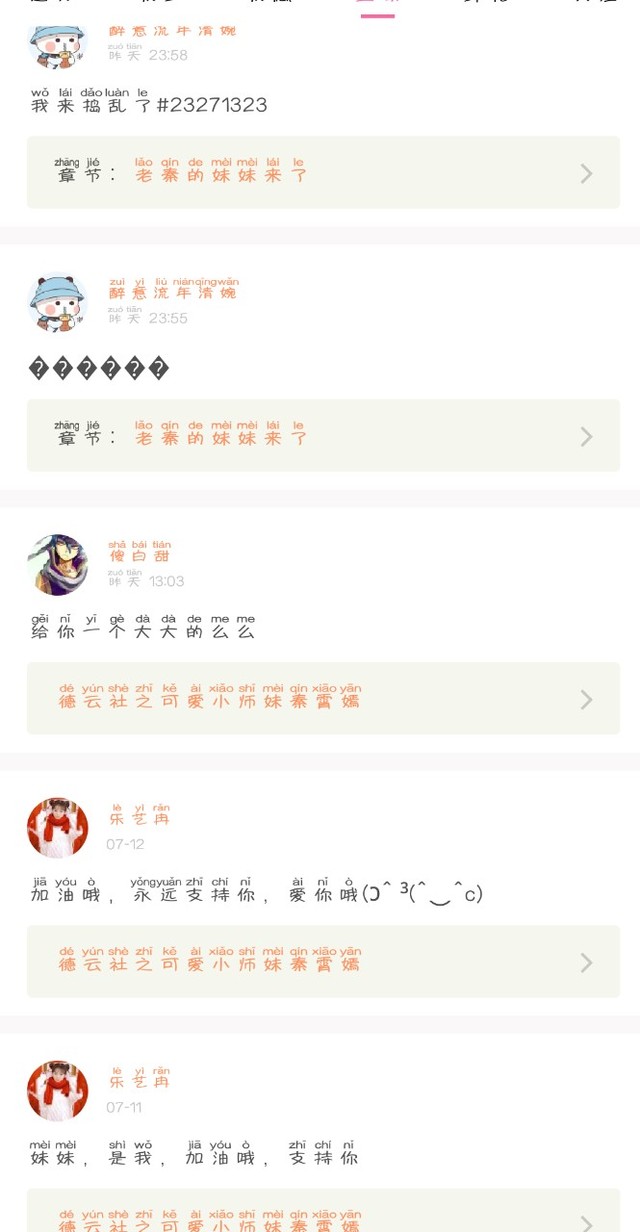Open username 乐艺冉 on the 07-11 comment

click(140, 1077)
